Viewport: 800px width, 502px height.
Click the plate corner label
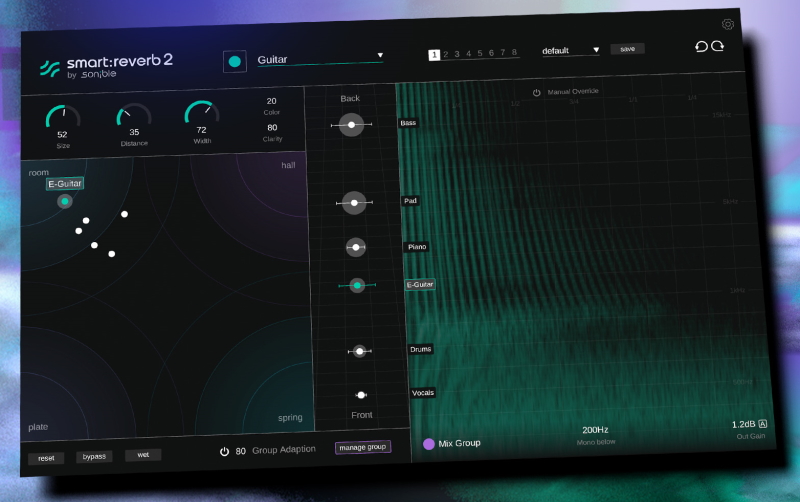click(38, 427)
